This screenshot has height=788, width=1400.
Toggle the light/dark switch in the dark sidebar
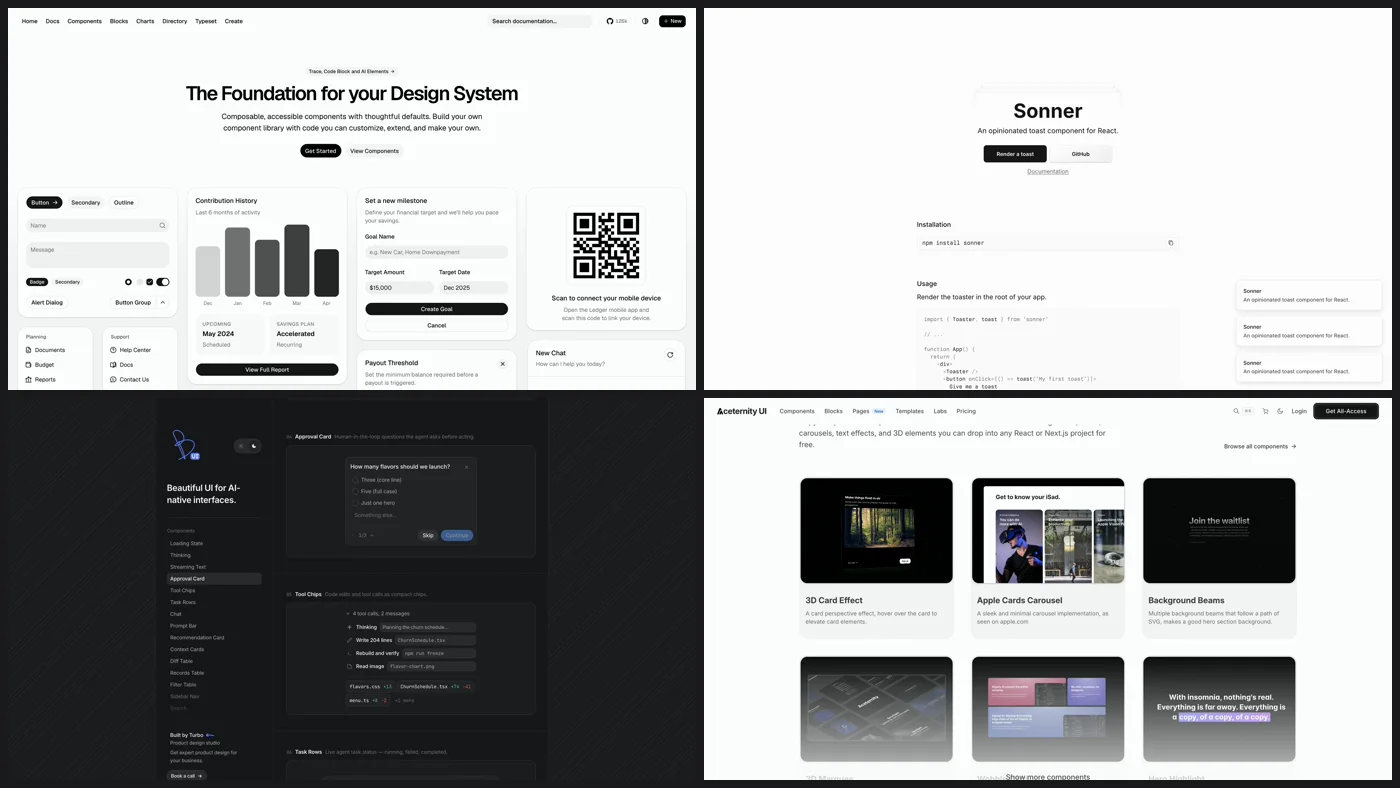point(247,446)
